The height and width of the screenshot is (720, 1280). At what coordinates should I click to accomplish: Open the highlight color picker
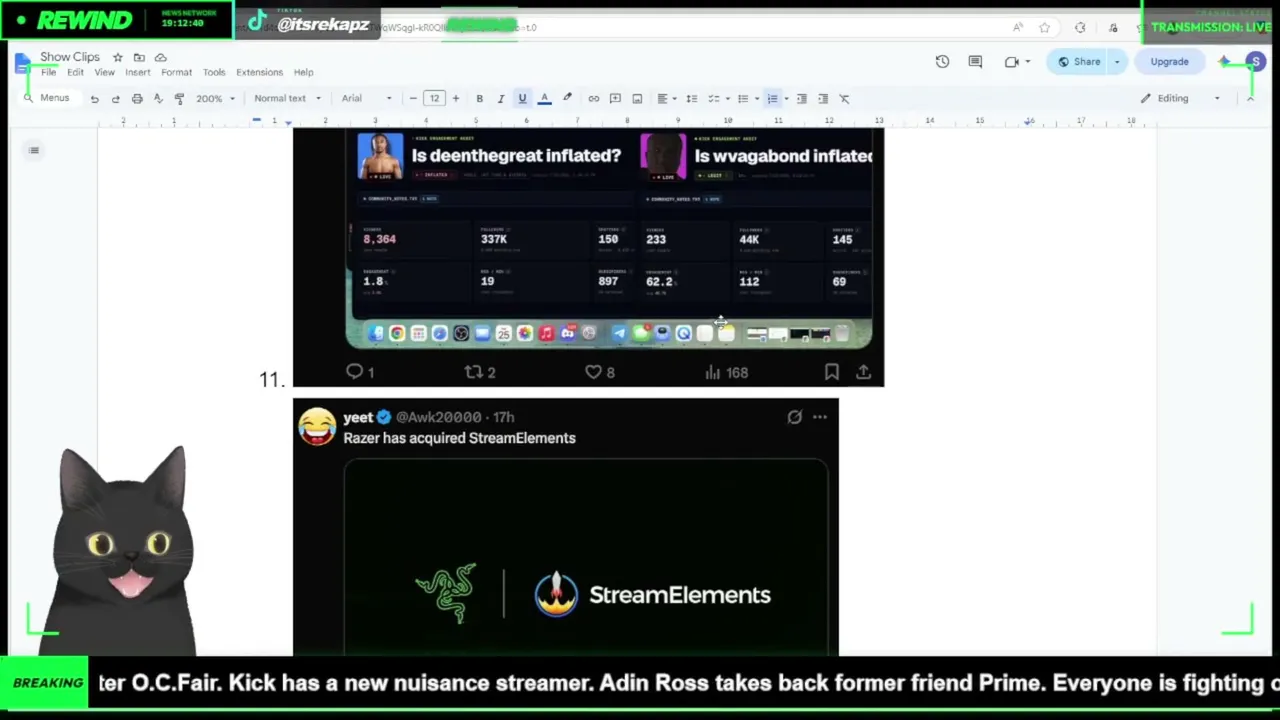pos(567,99)
